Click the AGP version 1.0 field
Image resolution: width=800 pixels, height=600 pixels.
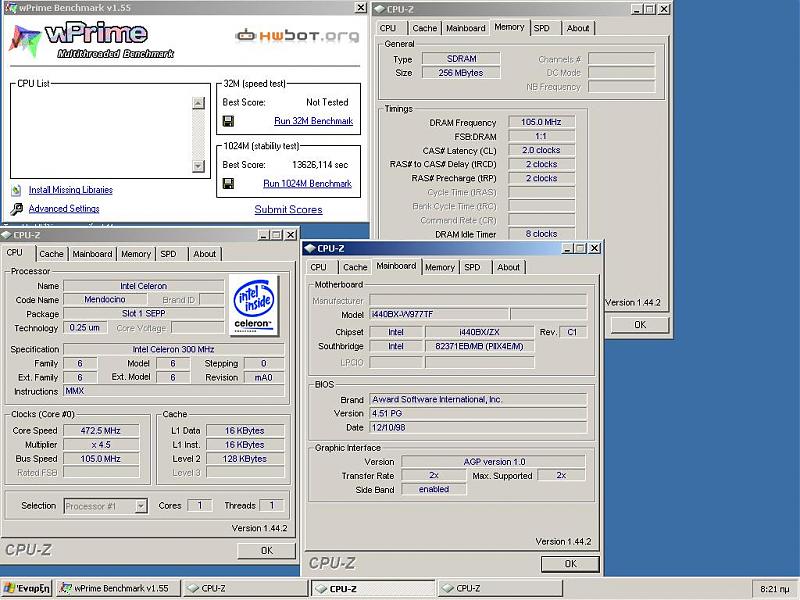493,462
